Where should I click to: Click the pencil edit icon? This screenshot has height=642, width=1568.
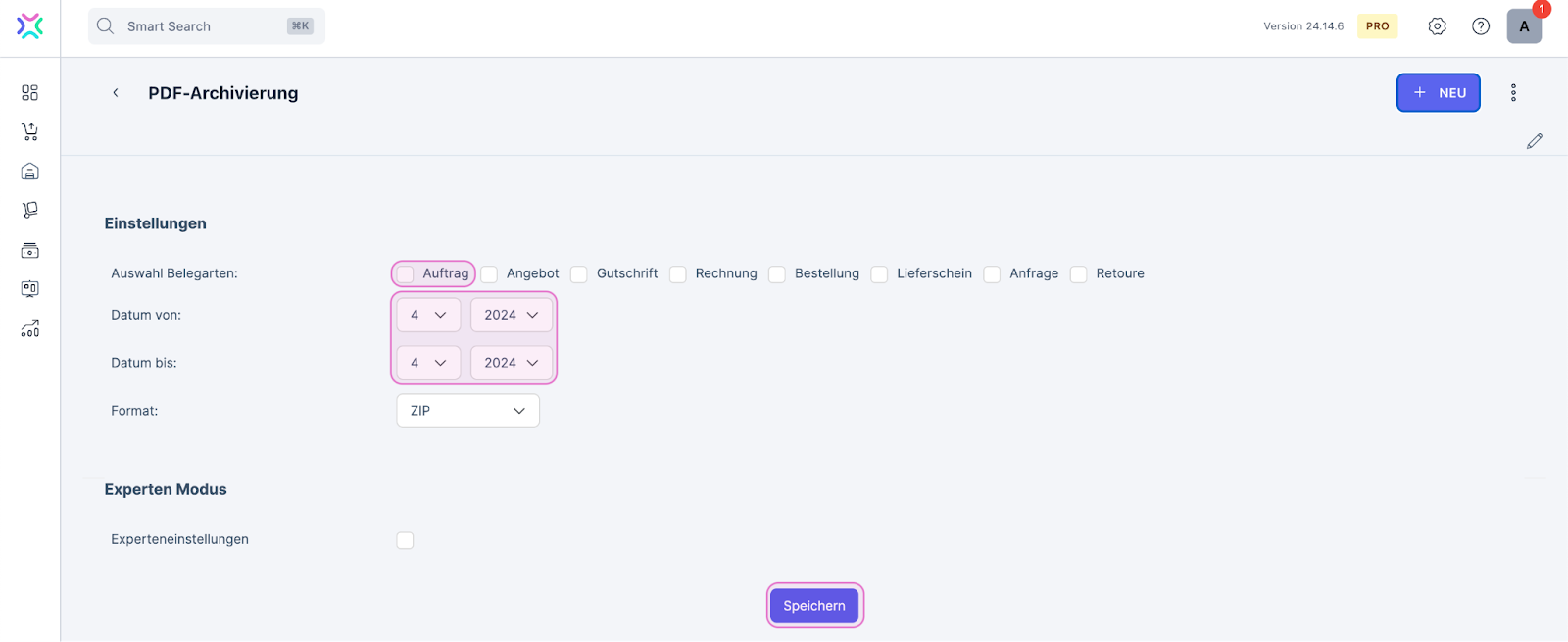point(1535,141)
